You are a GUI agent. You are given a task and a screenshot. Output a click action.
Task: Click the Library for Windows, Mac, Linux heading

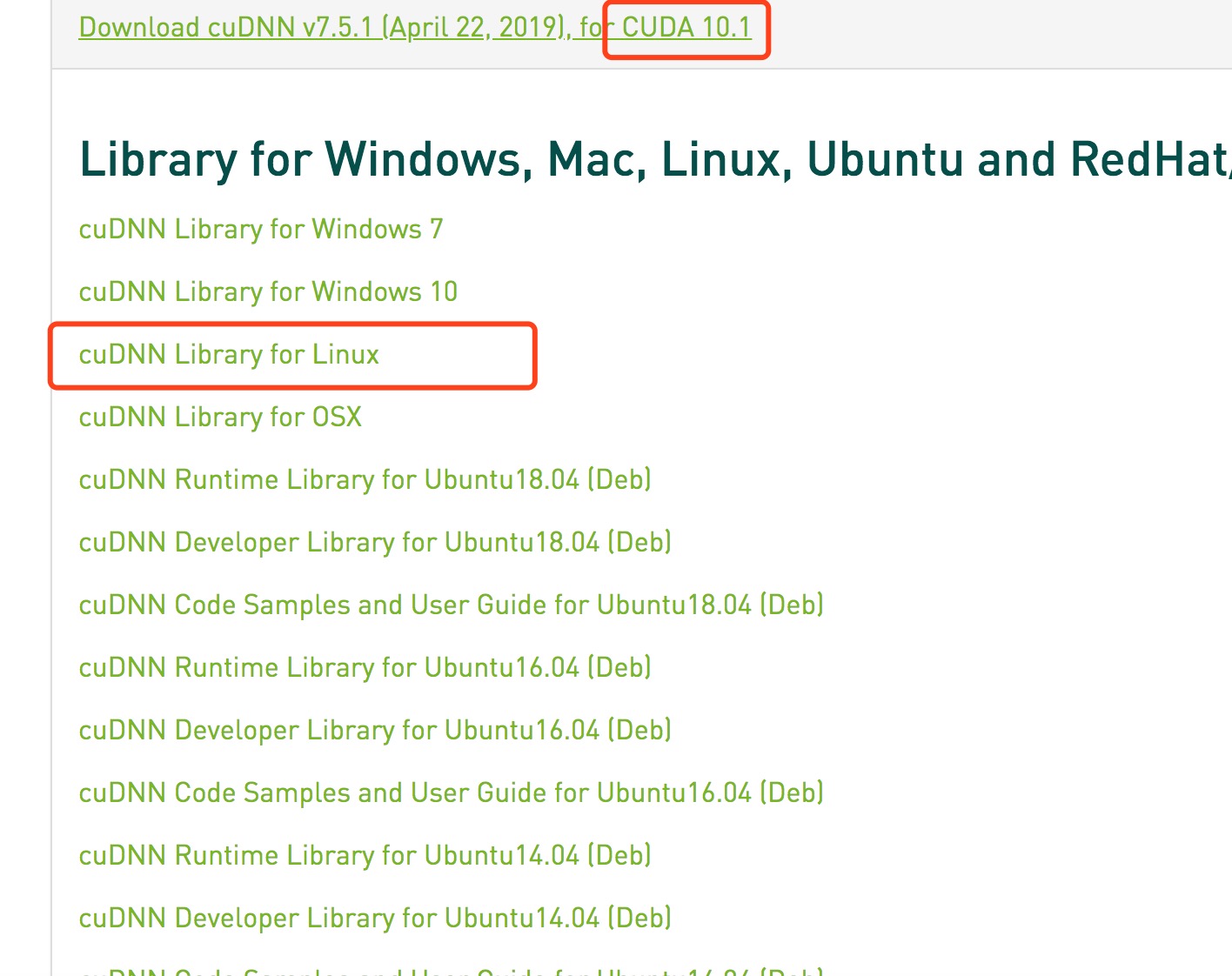tap(655, 160)
